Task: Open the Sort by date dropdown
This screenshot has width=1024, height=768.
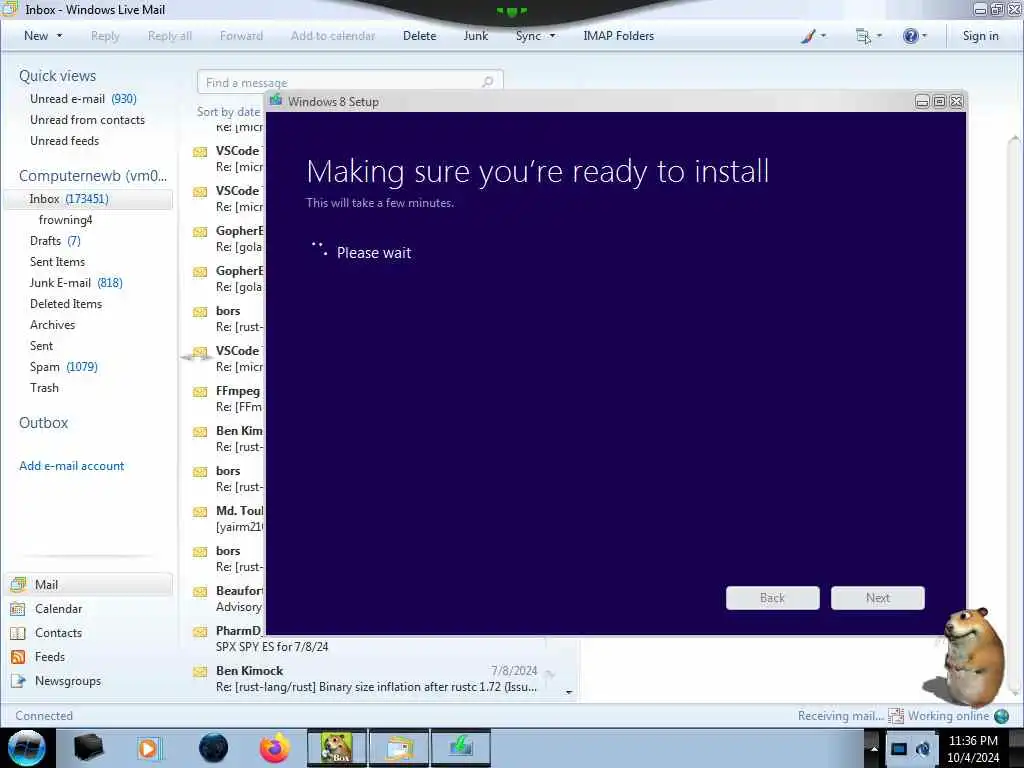Action: coord(228,112)
